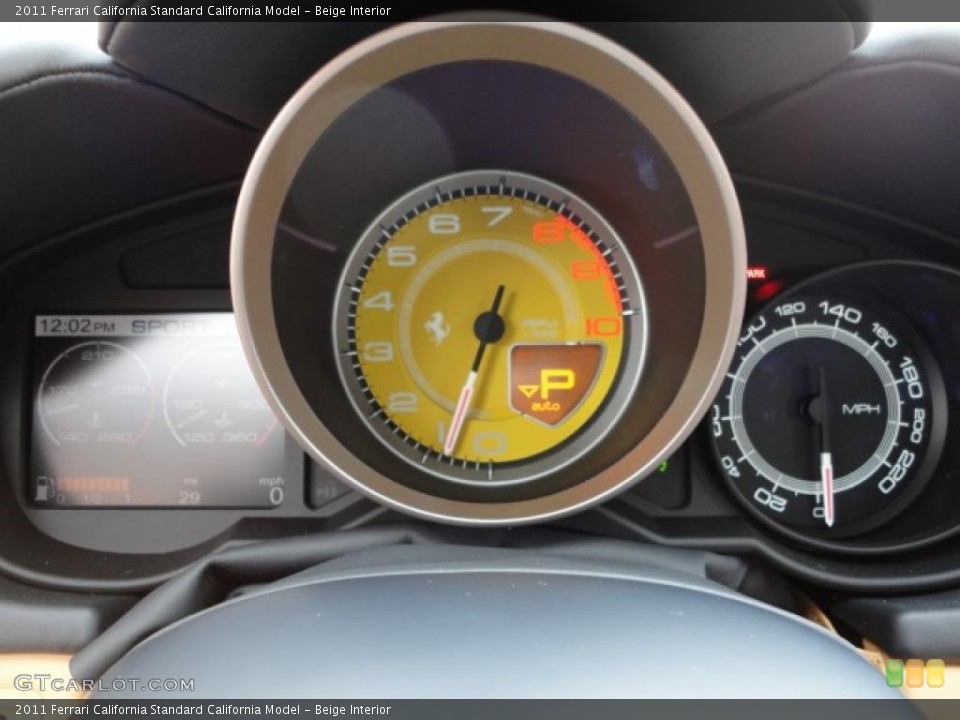960x720 pixels.
Task: Click the SPORT mode label
Action: tap(172, 326)
